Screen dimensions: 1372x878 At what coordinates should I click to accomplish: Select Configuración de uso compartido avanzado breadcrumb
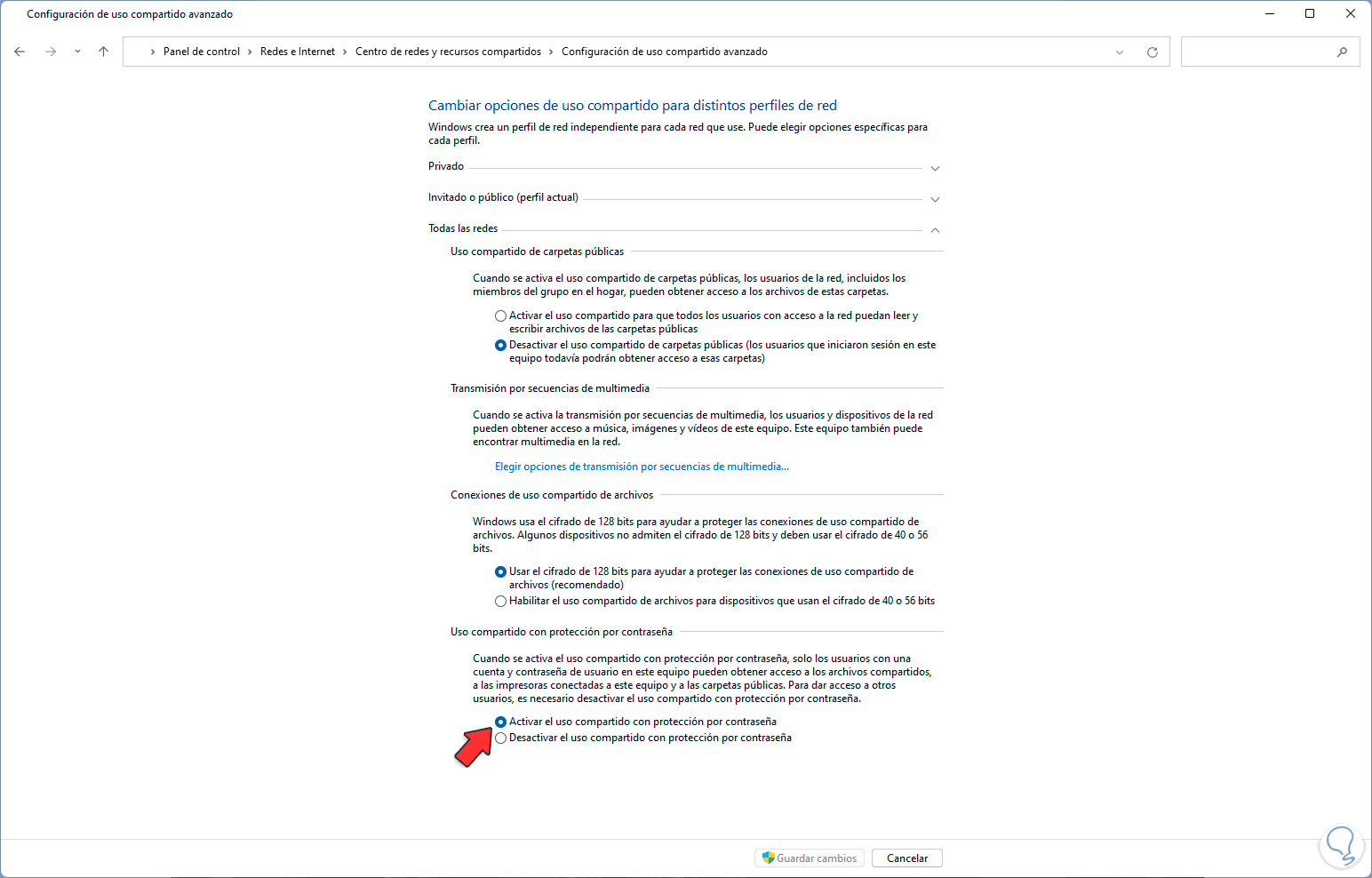(665, 52)
